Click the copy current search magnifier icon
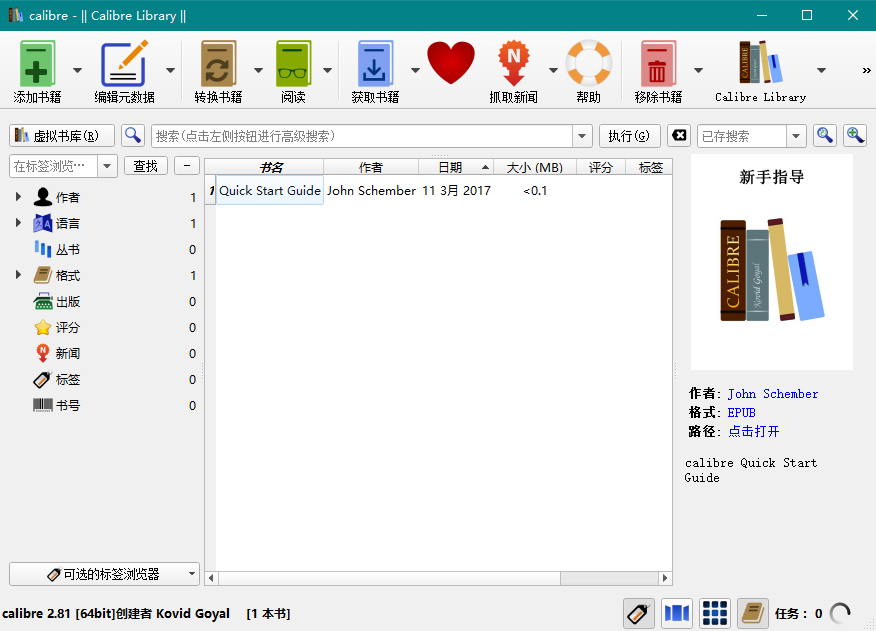The image size is (876, 631). (825, 136)
